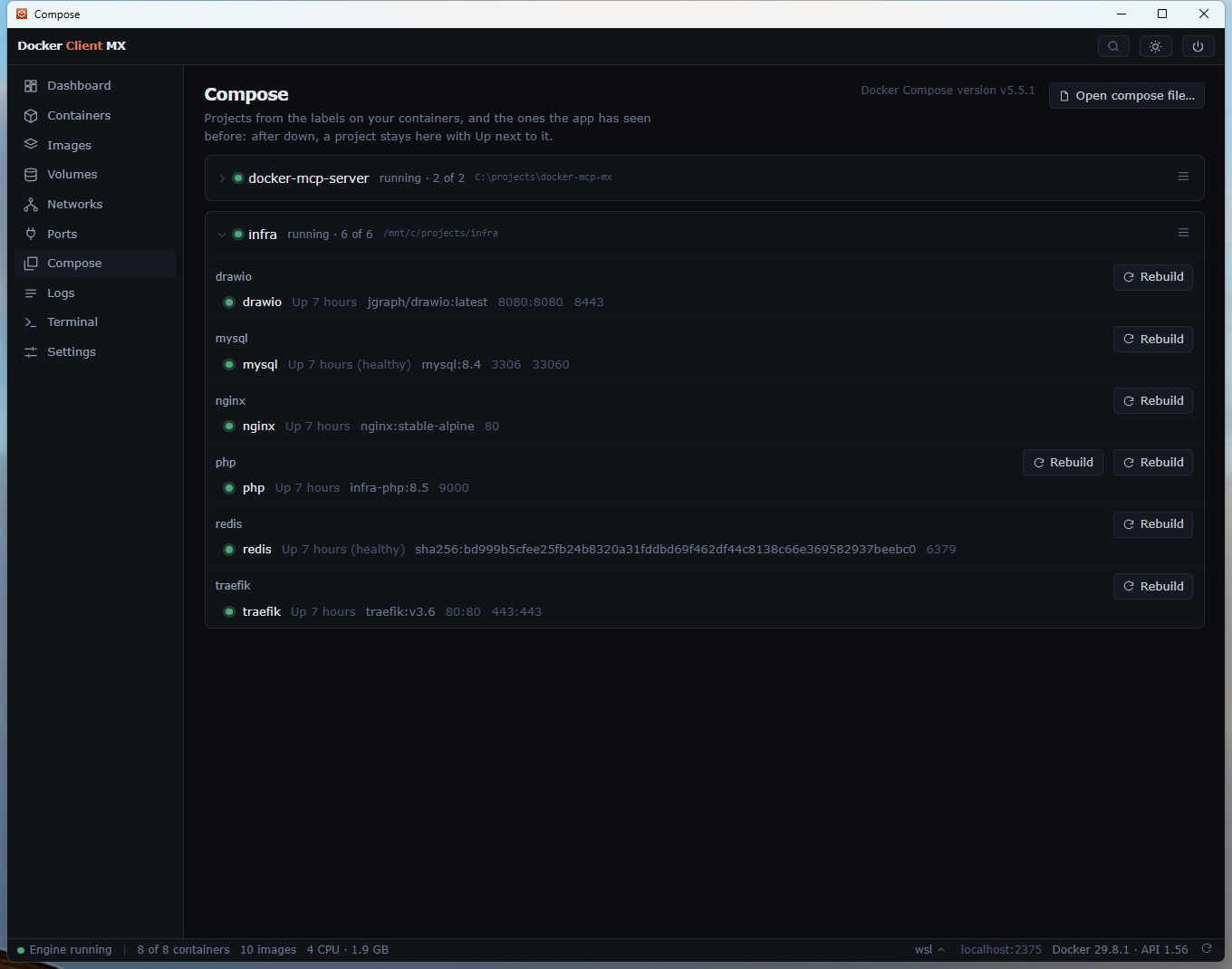Image resolution: width=1232 pixels, height=969 pixels.
Task: Rebuild the mysql service
Action: point(1152,340)
